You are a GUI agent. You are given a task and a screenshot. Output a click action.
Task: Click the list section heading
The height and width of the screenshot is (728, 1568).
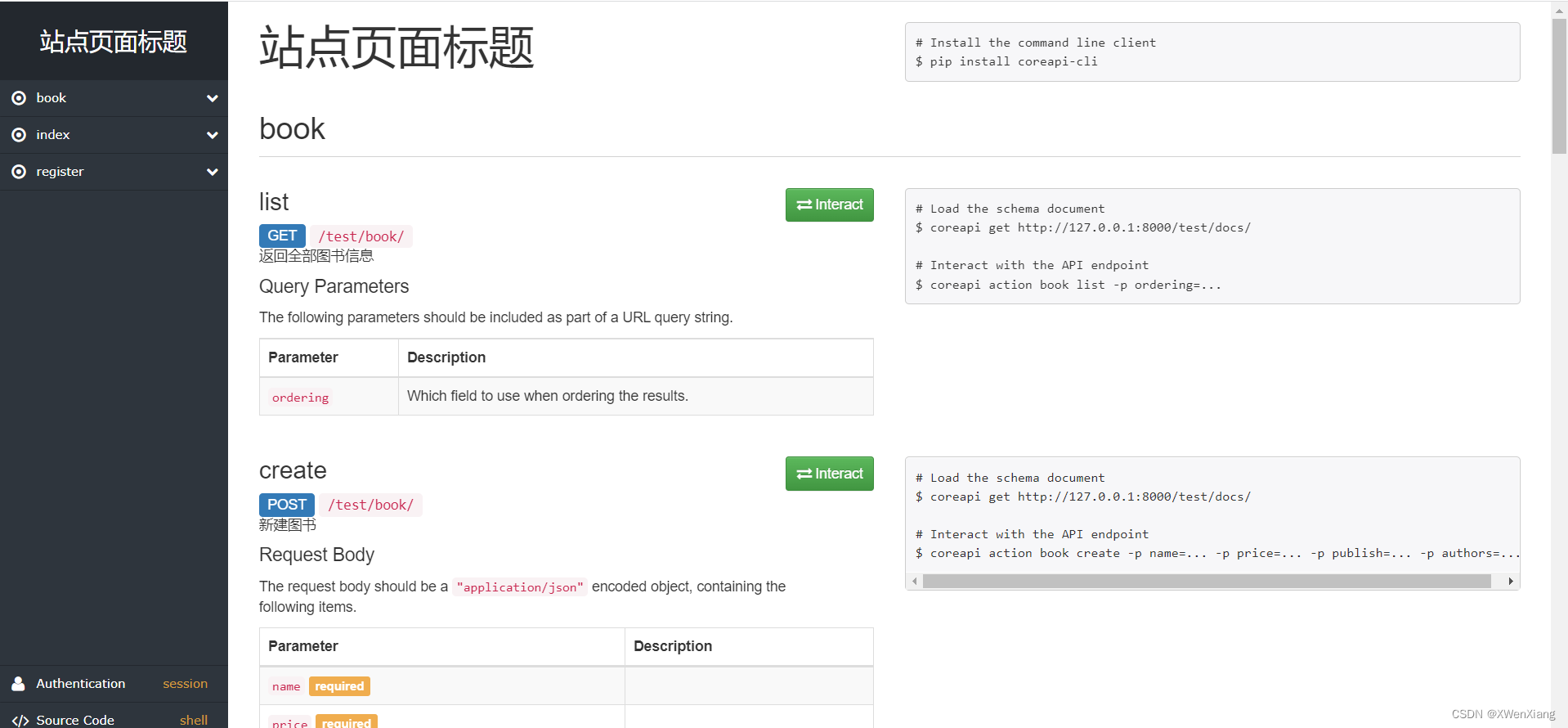(274, 202)
